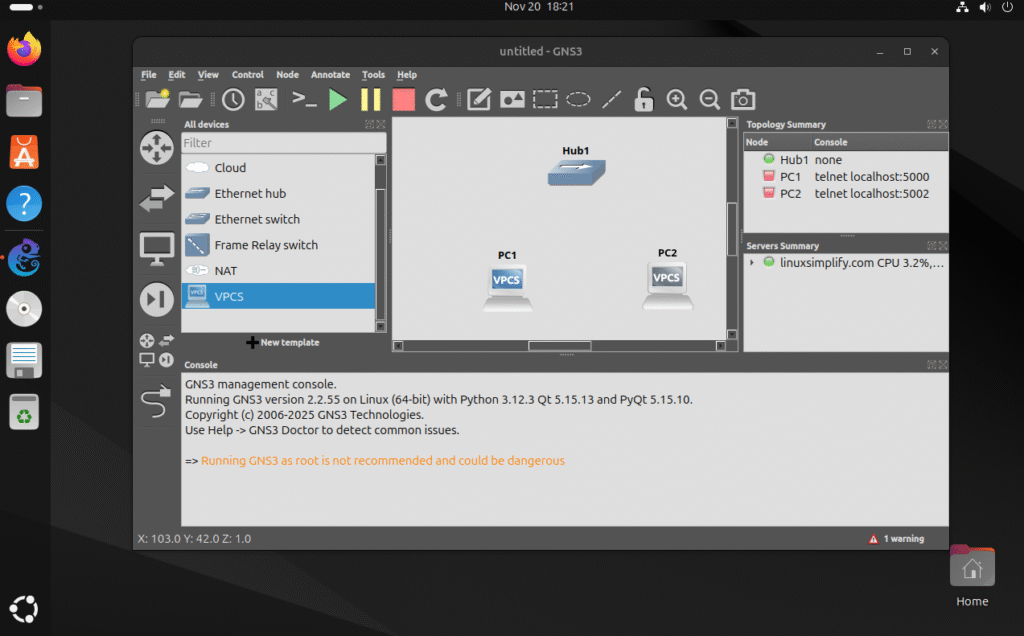Viewport: 1024px width, 636px height.
Task: Take a topology screenshot with the camera icon
Action: coord(742,99)
